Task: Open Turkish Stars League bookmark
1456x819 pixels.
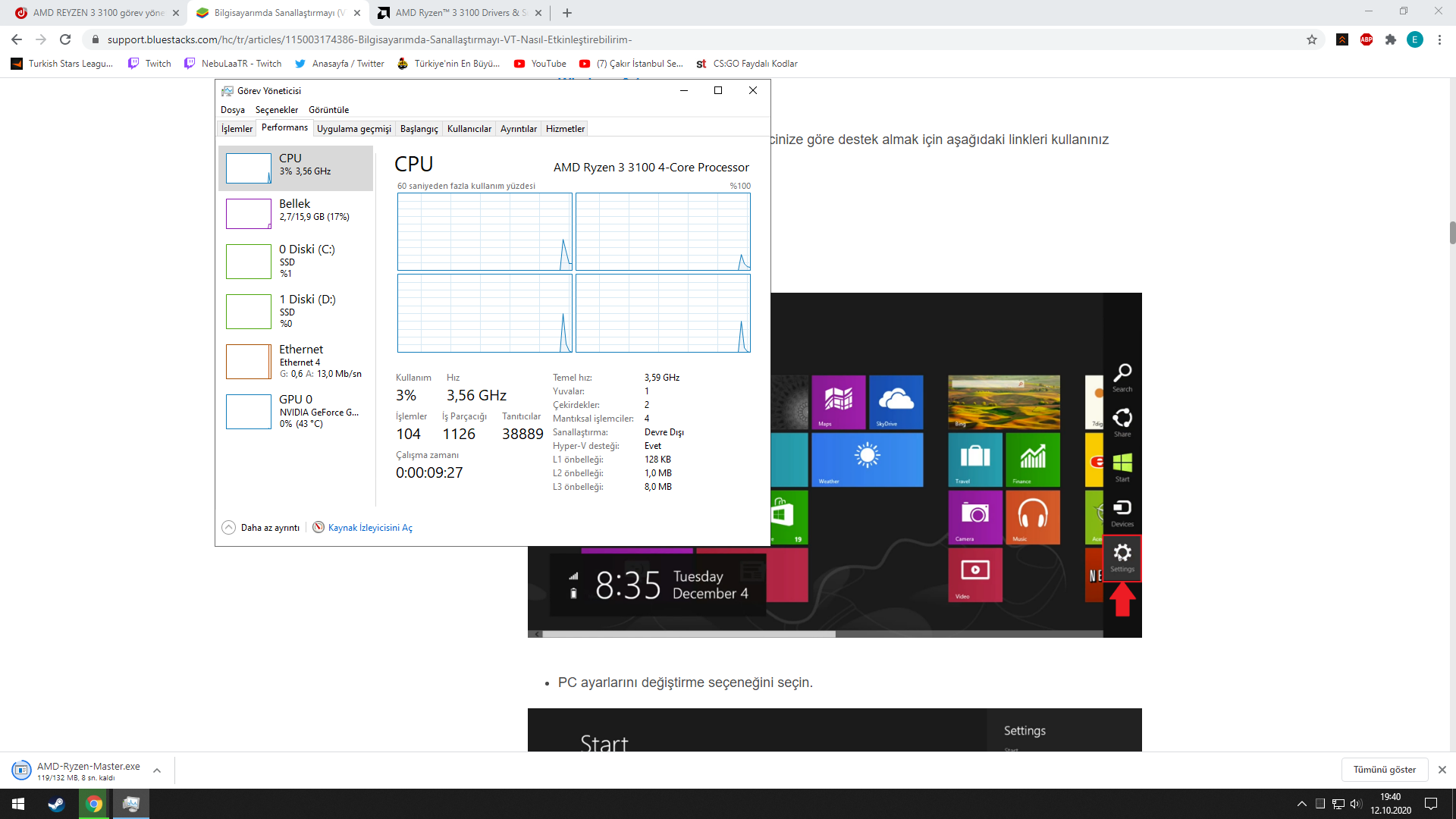Action: pyautogui.click(x=62, y=64)
